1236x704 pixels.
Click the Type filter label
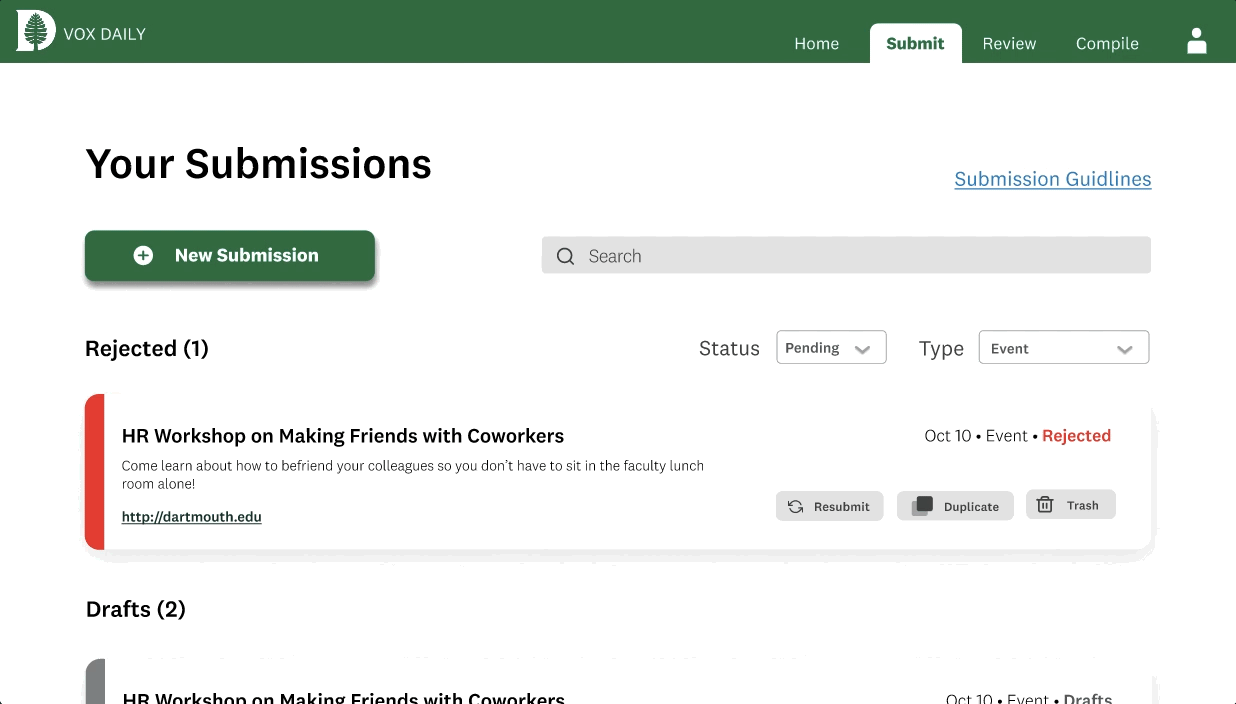click(941, 349)
